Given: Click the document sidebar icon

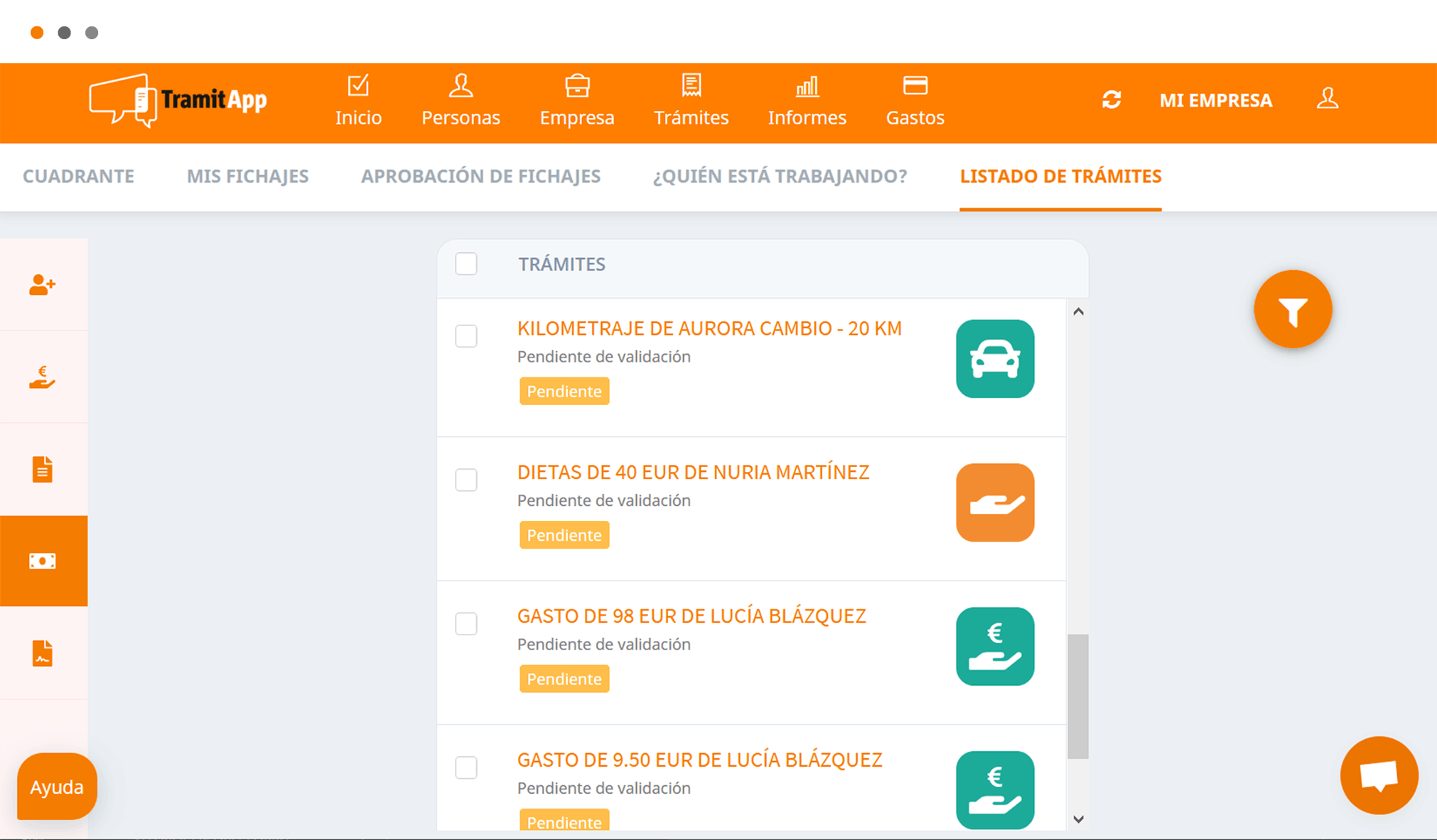Looking at the screenshot, I should click(x=43, y=470).
